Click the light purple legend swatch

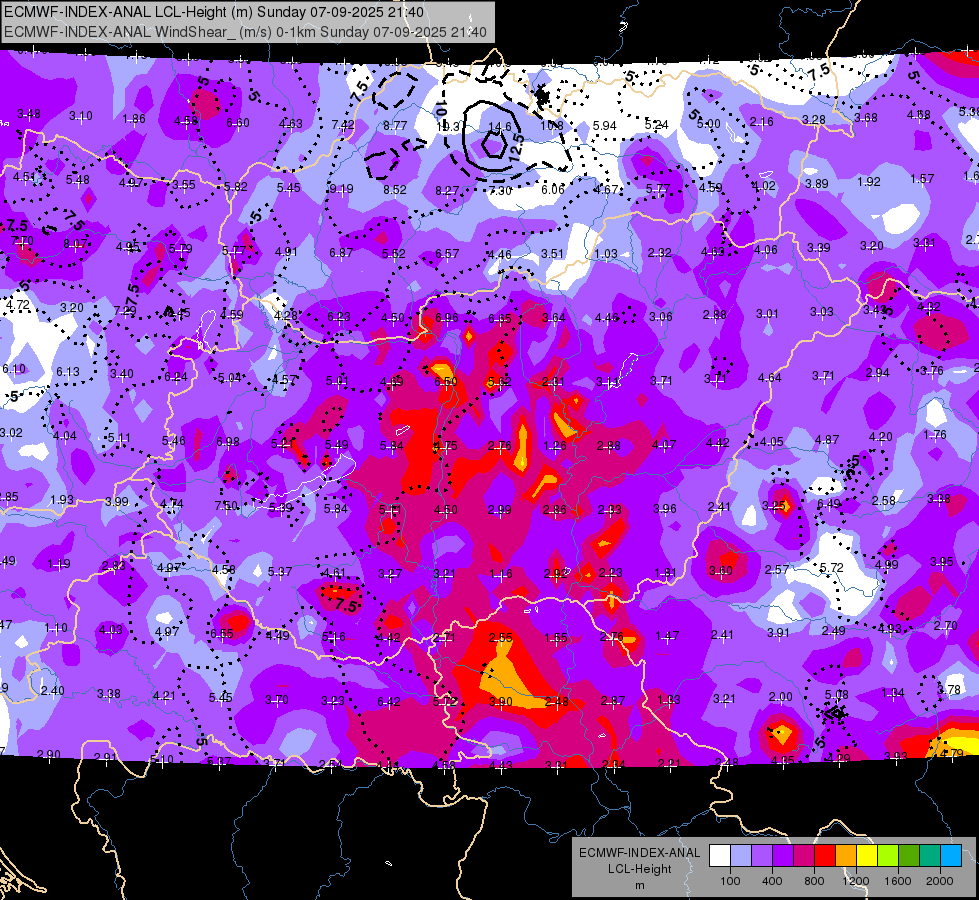click(762, 856)
